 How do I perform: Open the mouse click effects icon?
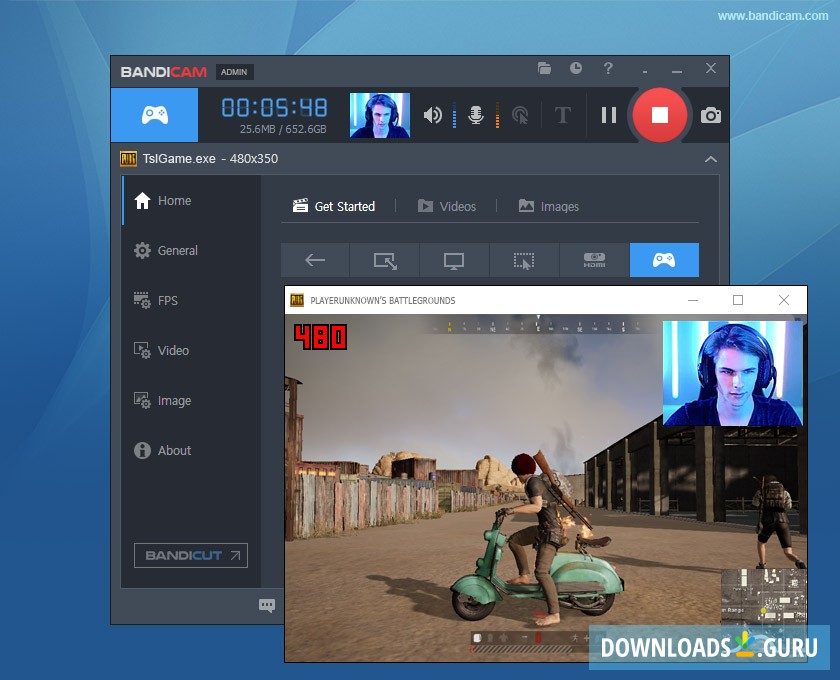519,115
